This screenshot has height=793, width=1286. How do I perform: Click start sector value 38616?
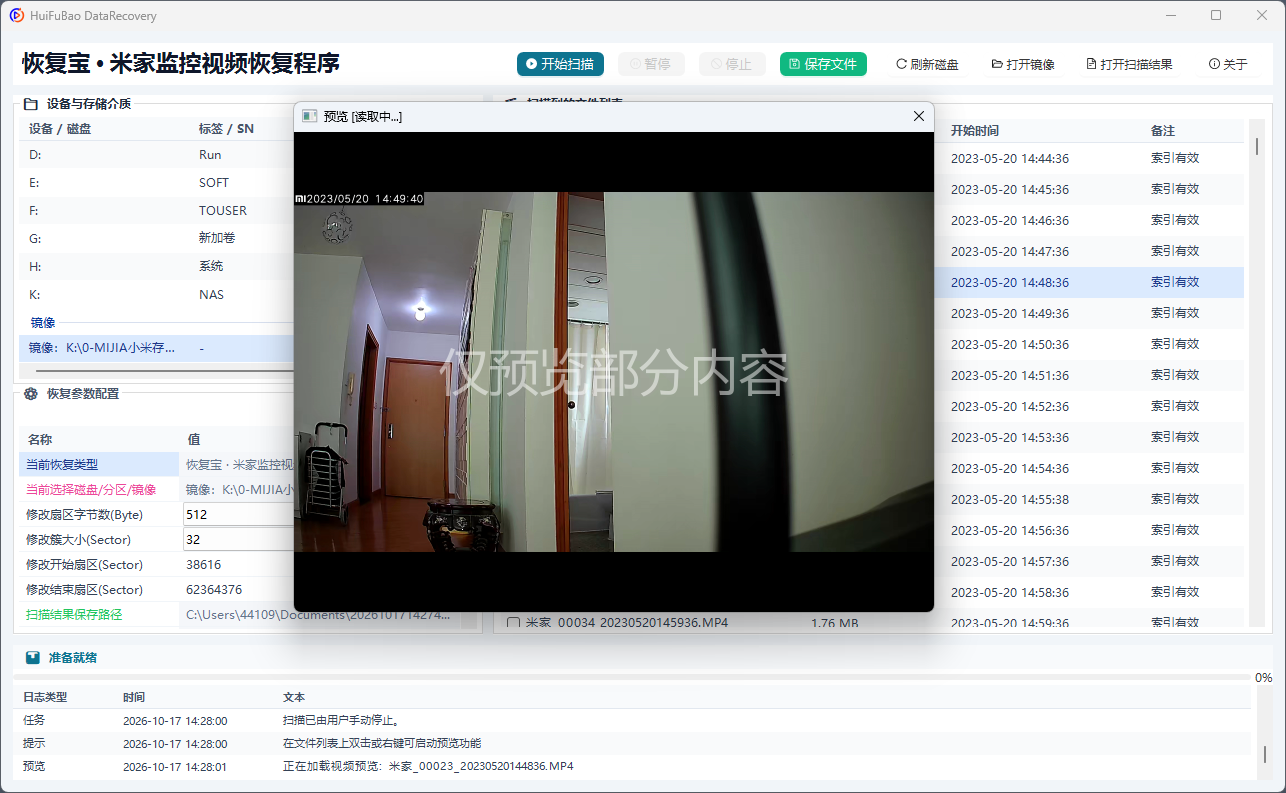tap(204, 564)
